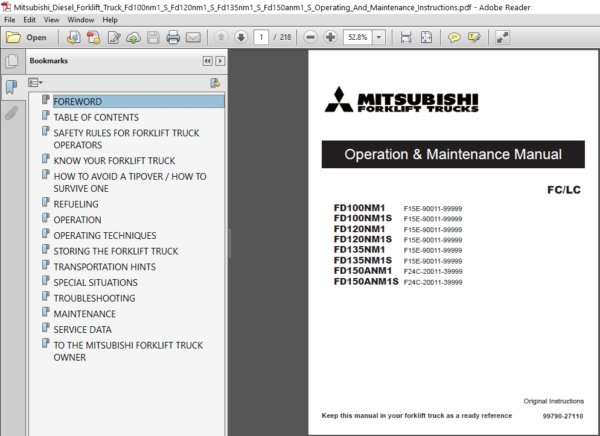Click the Open text button
The width and height of the screenshot is (600, 436).
pos(36,38)
